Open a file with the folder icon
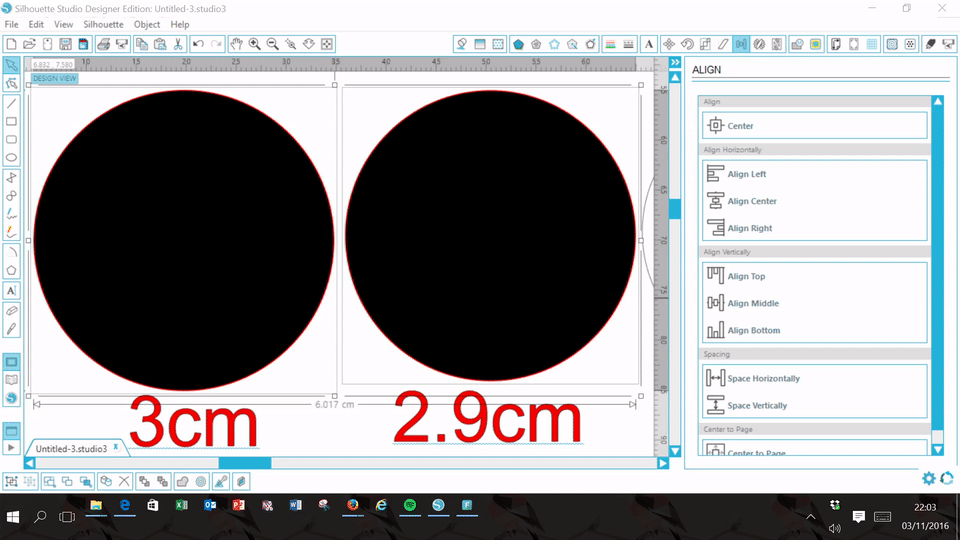 (x=29, y=44)
